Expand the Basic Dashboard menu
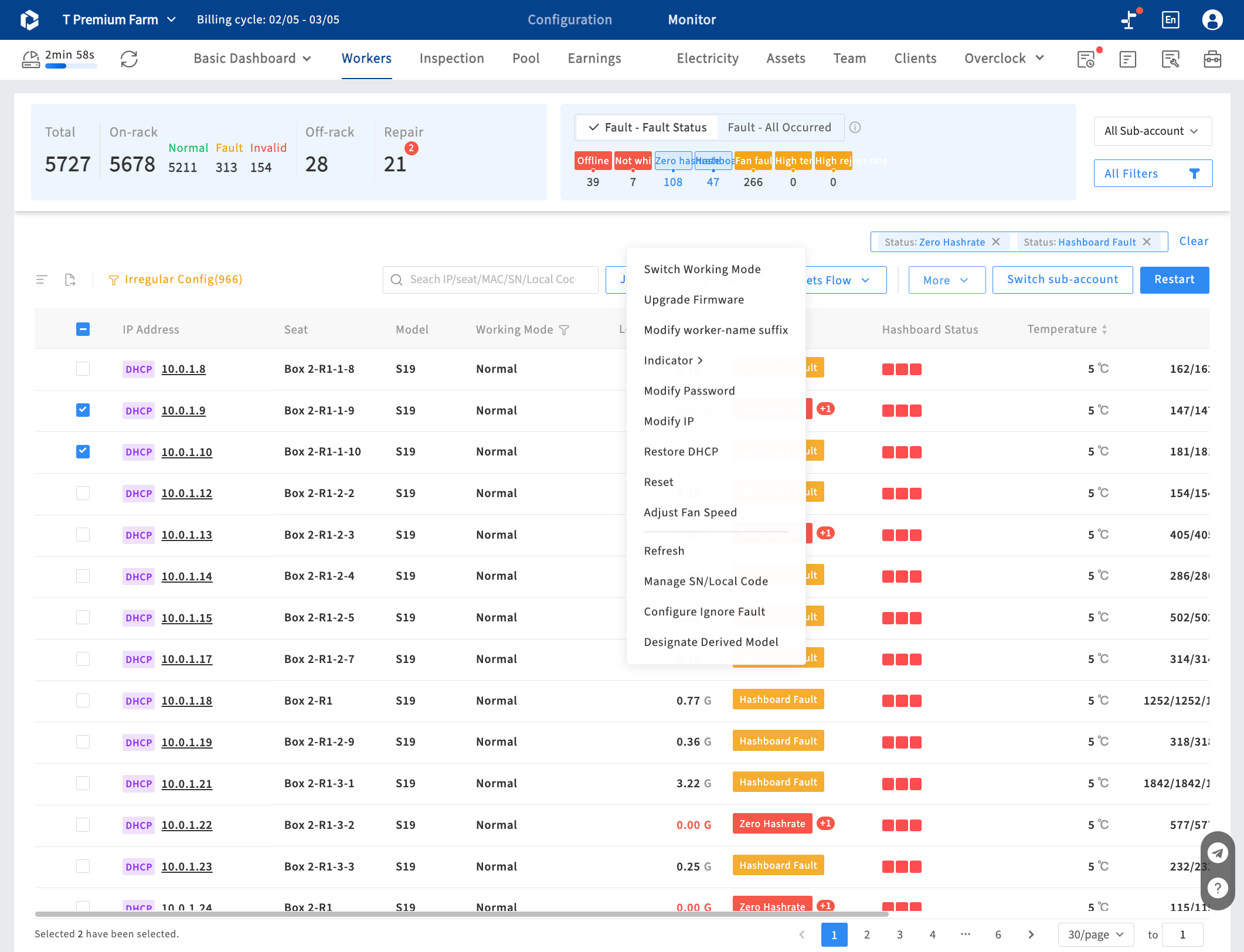 (252, 59)
